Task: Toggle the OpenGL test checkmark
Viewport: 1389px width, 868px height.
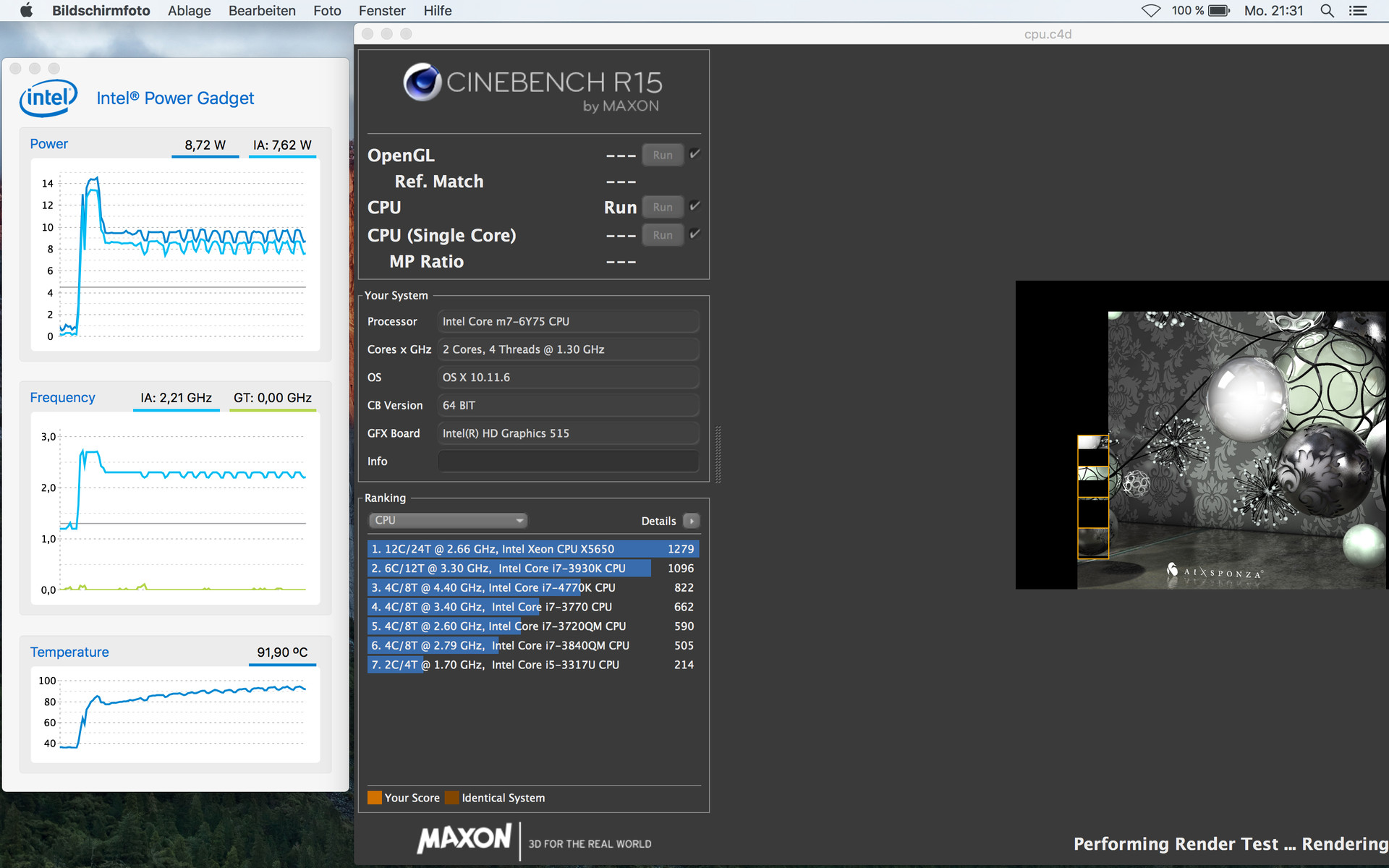Action: [x=694, y=154]
